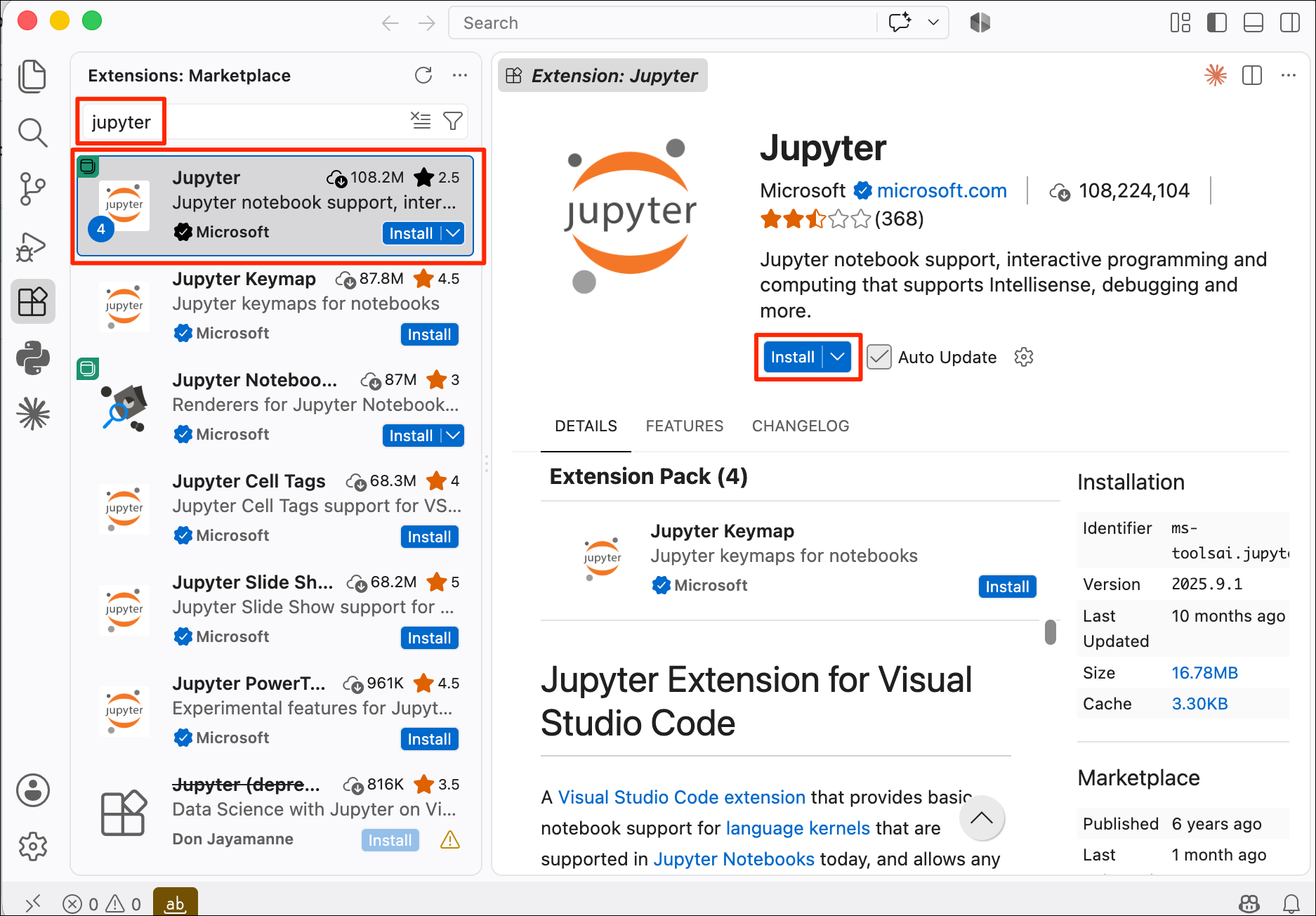Click warning triangle on deprecated Jupyter
1316x916 pixels.
(449, 839)
